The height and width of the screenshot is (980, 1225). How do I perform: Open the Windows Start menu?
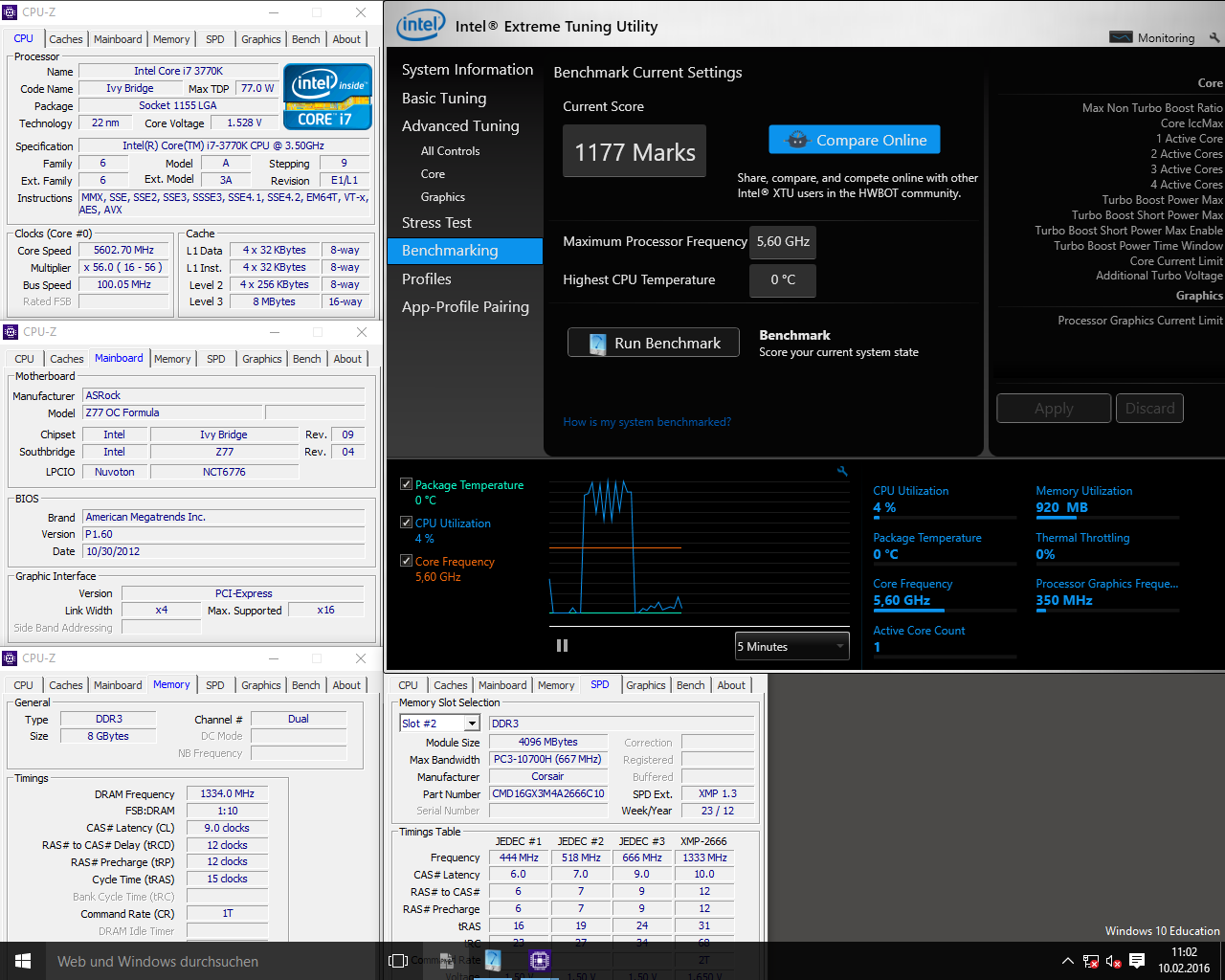click(23, 961)
